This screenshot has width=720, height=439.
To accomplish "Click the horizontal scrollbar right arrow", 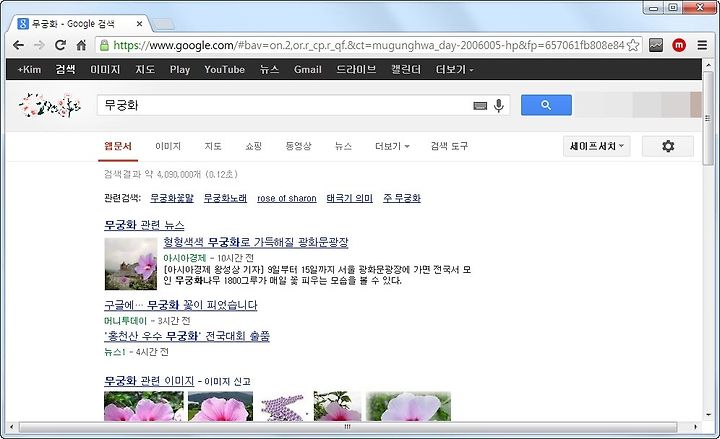I will (x=695, y=427).
